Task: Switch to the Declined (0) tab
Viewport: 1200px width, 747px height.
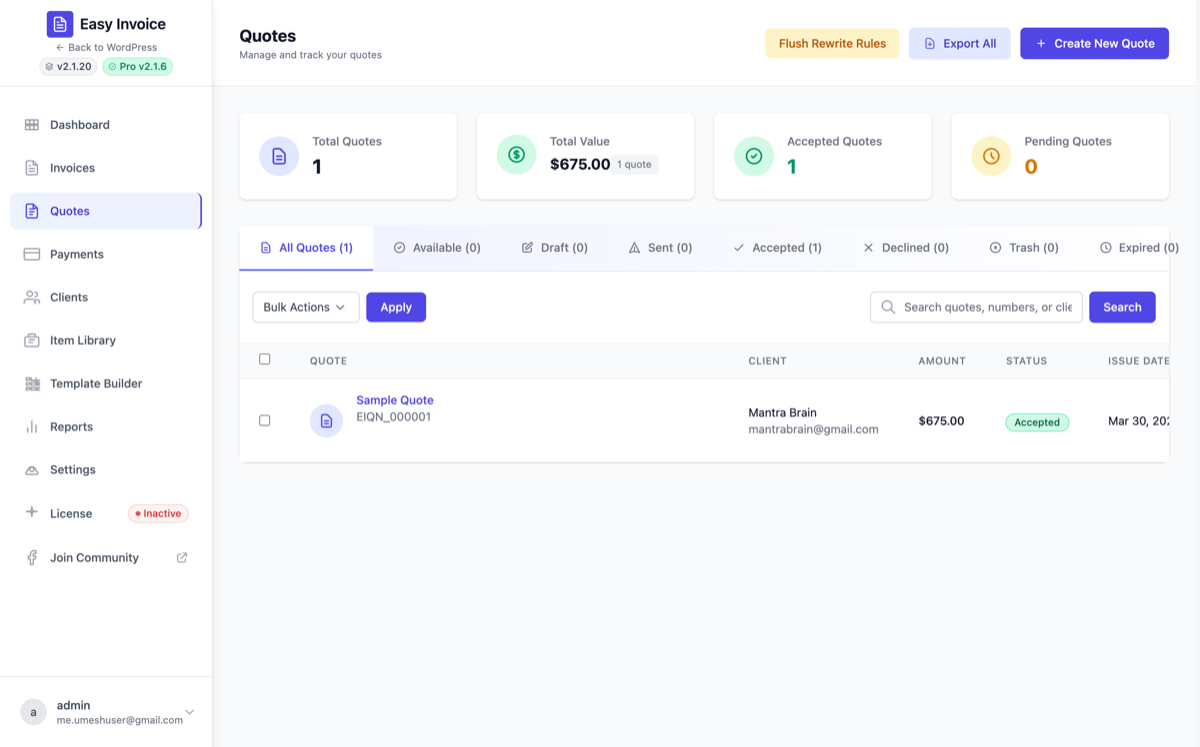Action: click(x=906, y=248)
